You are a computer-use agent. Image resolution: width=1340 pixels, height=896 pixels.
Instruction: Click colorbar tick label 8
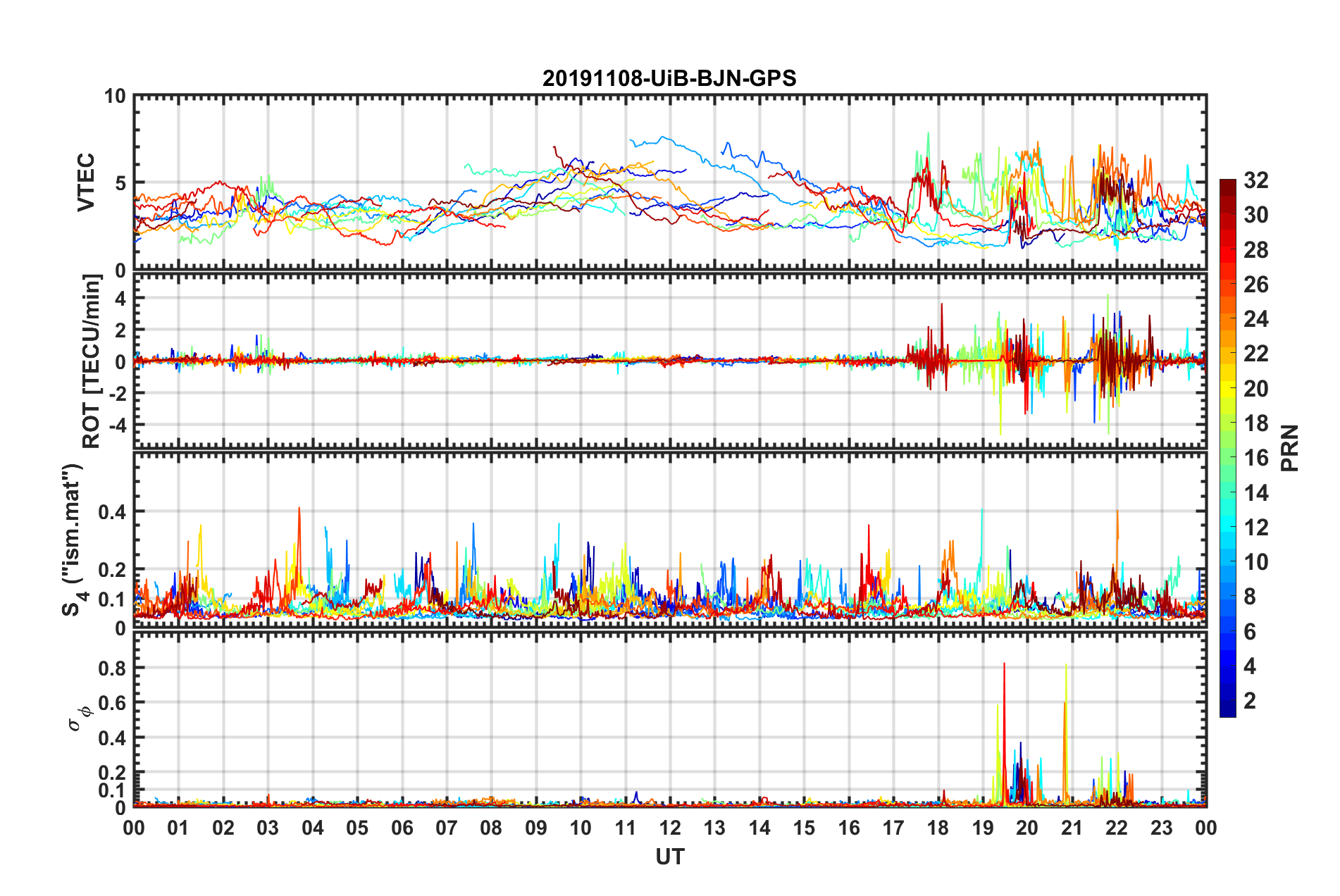[1250, 597]
